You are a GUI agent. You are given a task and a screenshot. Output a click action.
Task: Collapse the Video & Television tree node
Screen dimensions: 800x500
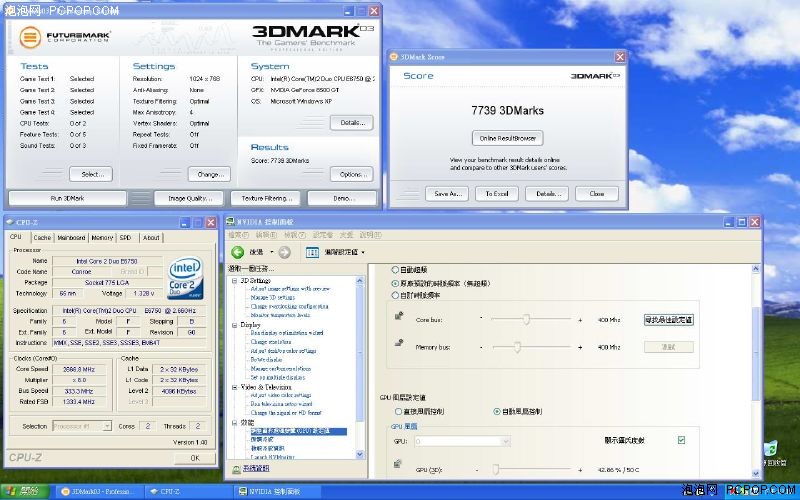235,387
